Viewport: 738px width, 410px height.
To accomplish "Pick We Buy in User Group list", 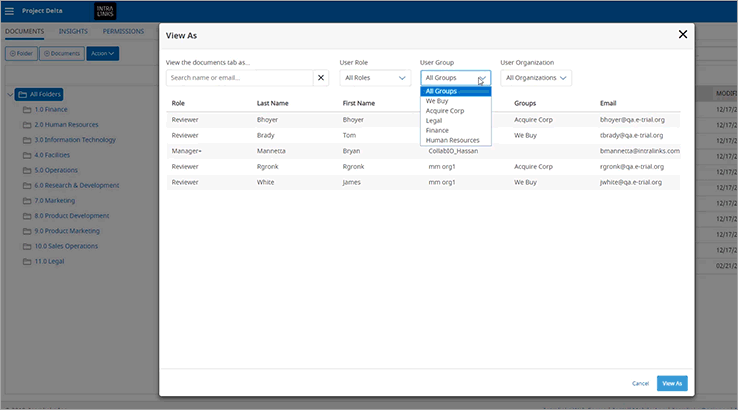I will pos(437,101).
